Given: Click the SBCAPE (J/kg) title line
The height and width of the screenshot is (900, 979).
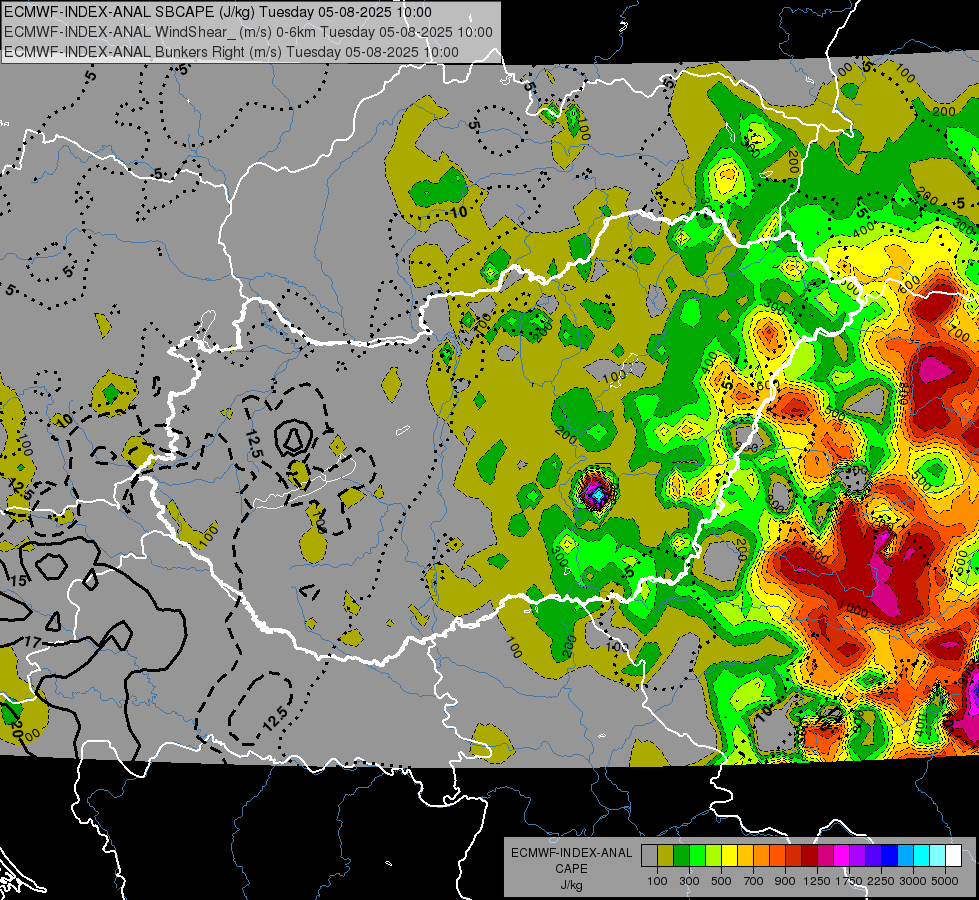Looking at the screenshot, I should 217,12.
